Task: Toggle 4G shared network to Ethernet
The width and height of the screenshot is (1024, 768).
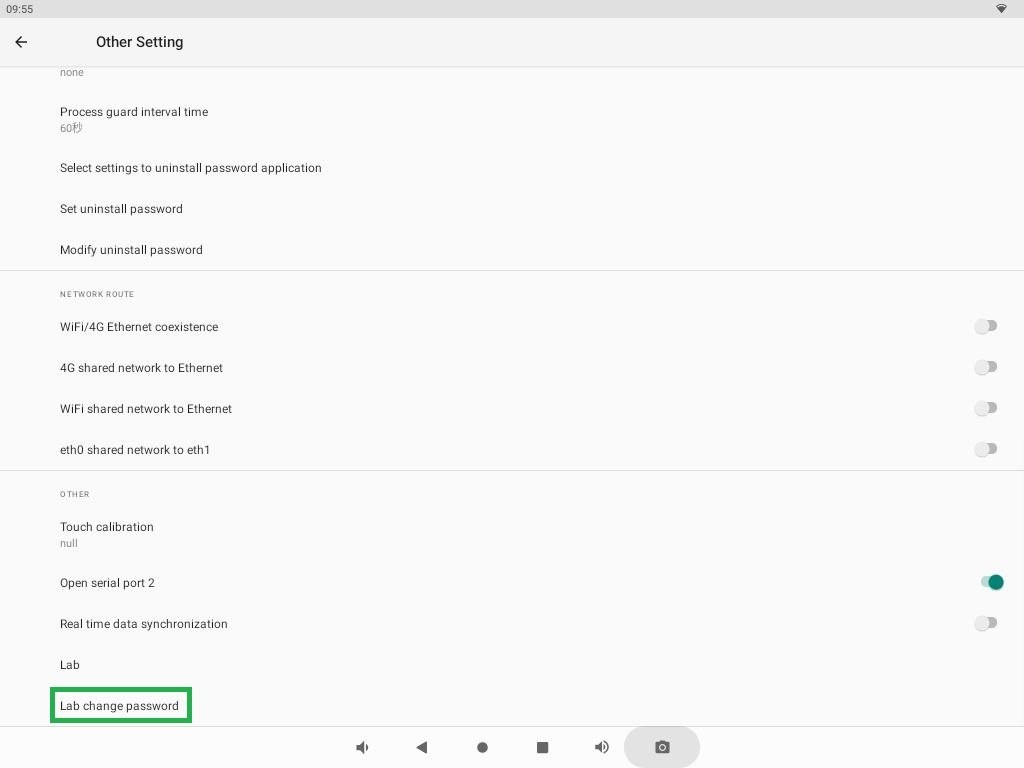Action: coord(986,367)
